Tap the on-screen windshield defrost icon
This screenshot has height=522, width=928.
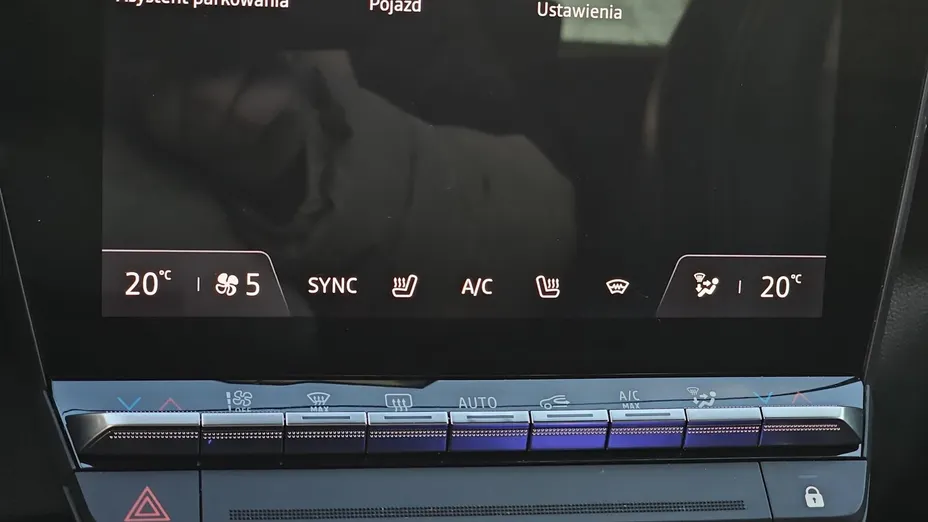pos(617,287)
